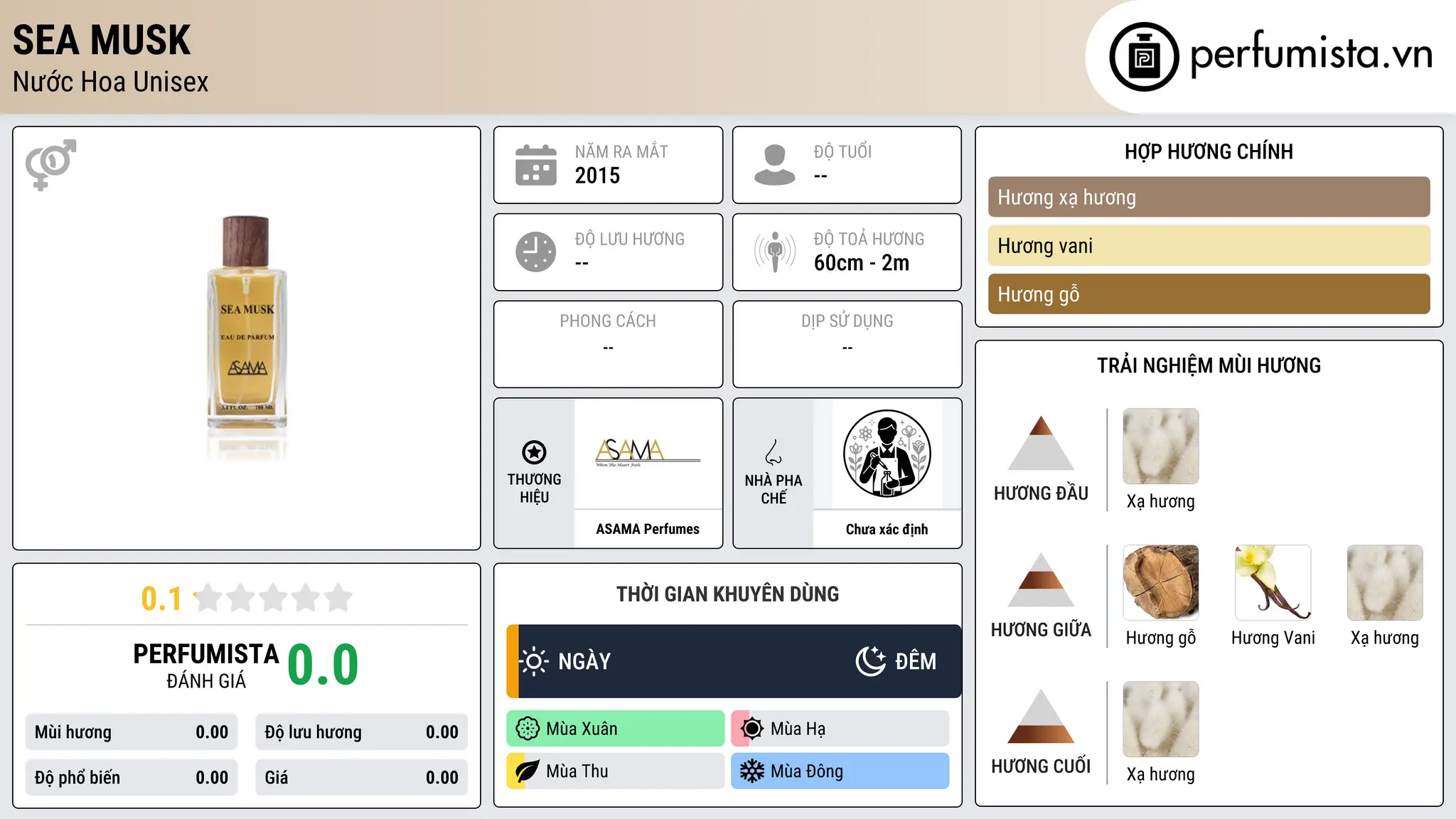The image size is (1456, 819).
Task: Click the Ngày–Đêm time-of-day bar
Action: click(x=734, y=661)
